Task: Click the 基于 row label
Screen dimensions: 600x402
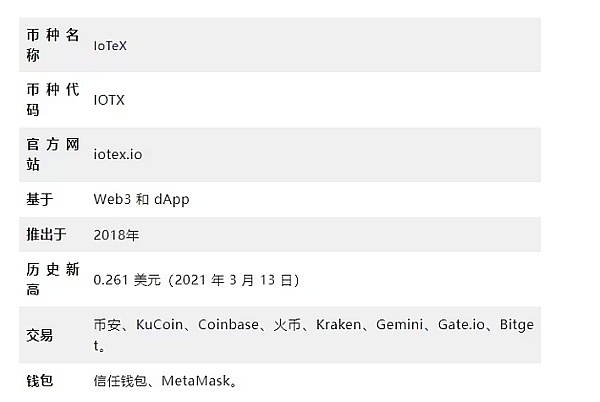Action: 40,199
